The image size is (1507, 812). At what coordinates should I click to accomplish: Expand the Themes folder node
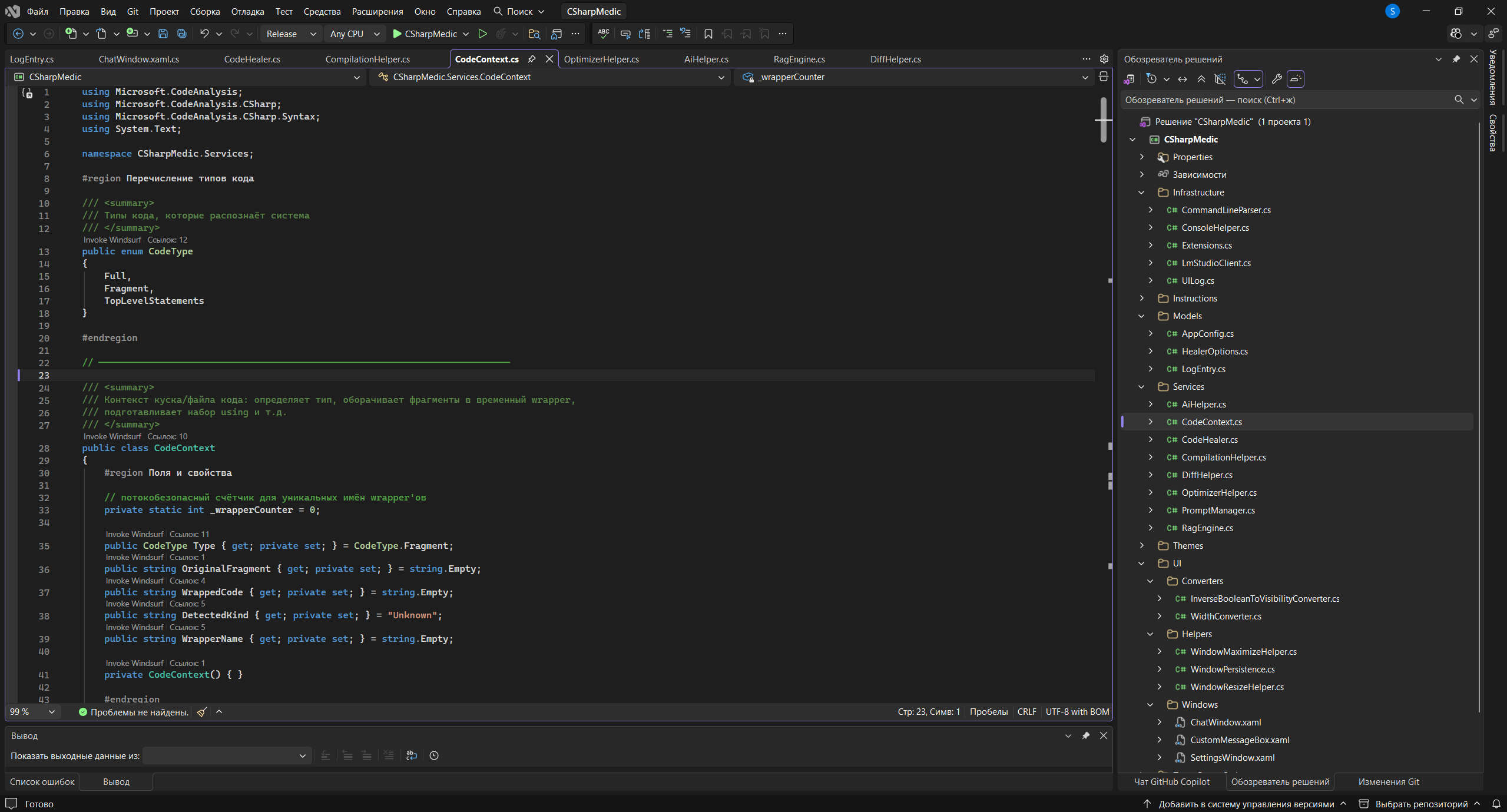tap(1142, 545)
